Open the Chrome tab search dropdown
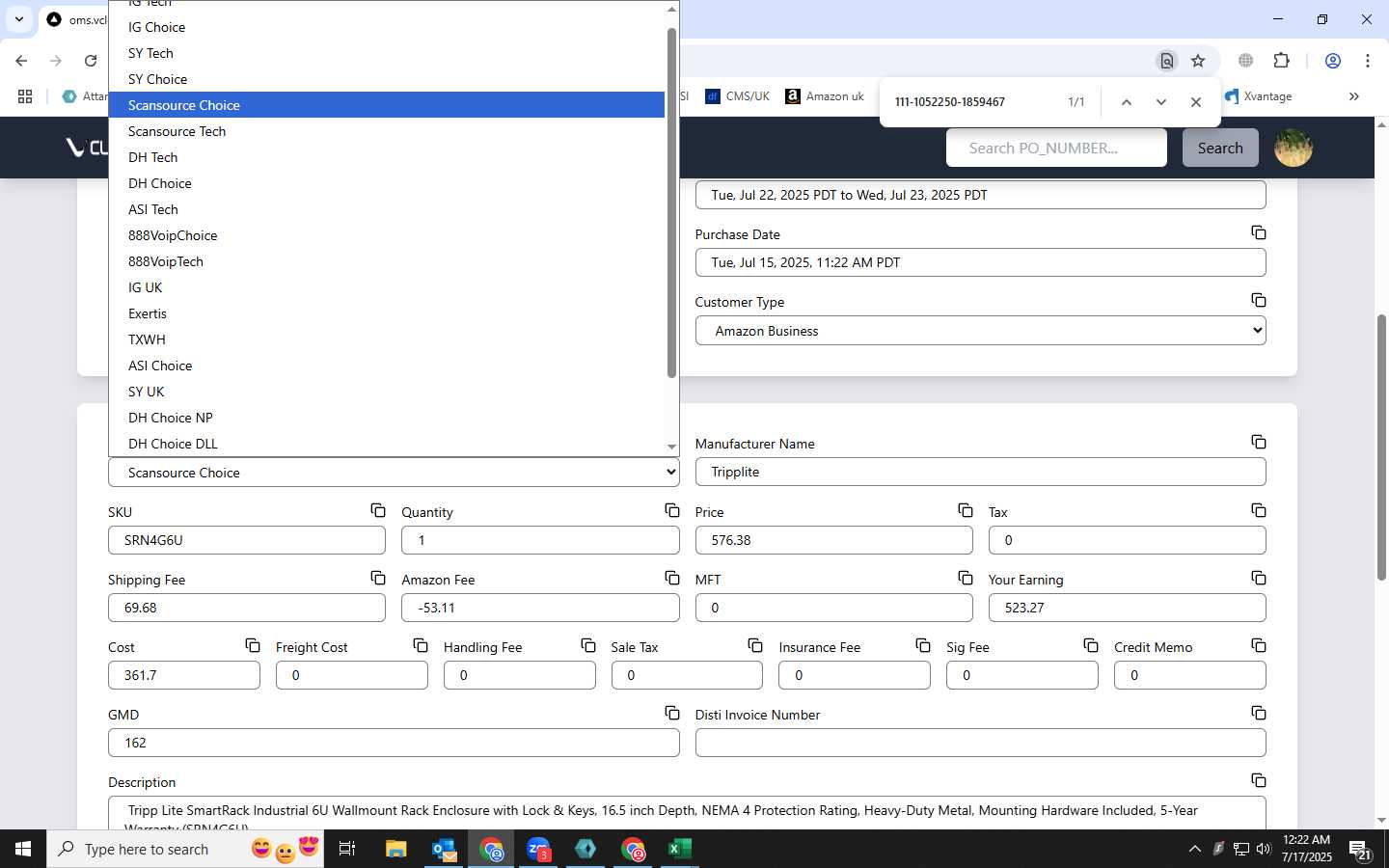Image resolution: width=1389 pixels, height=868 pixels. (x=19, y=19)
